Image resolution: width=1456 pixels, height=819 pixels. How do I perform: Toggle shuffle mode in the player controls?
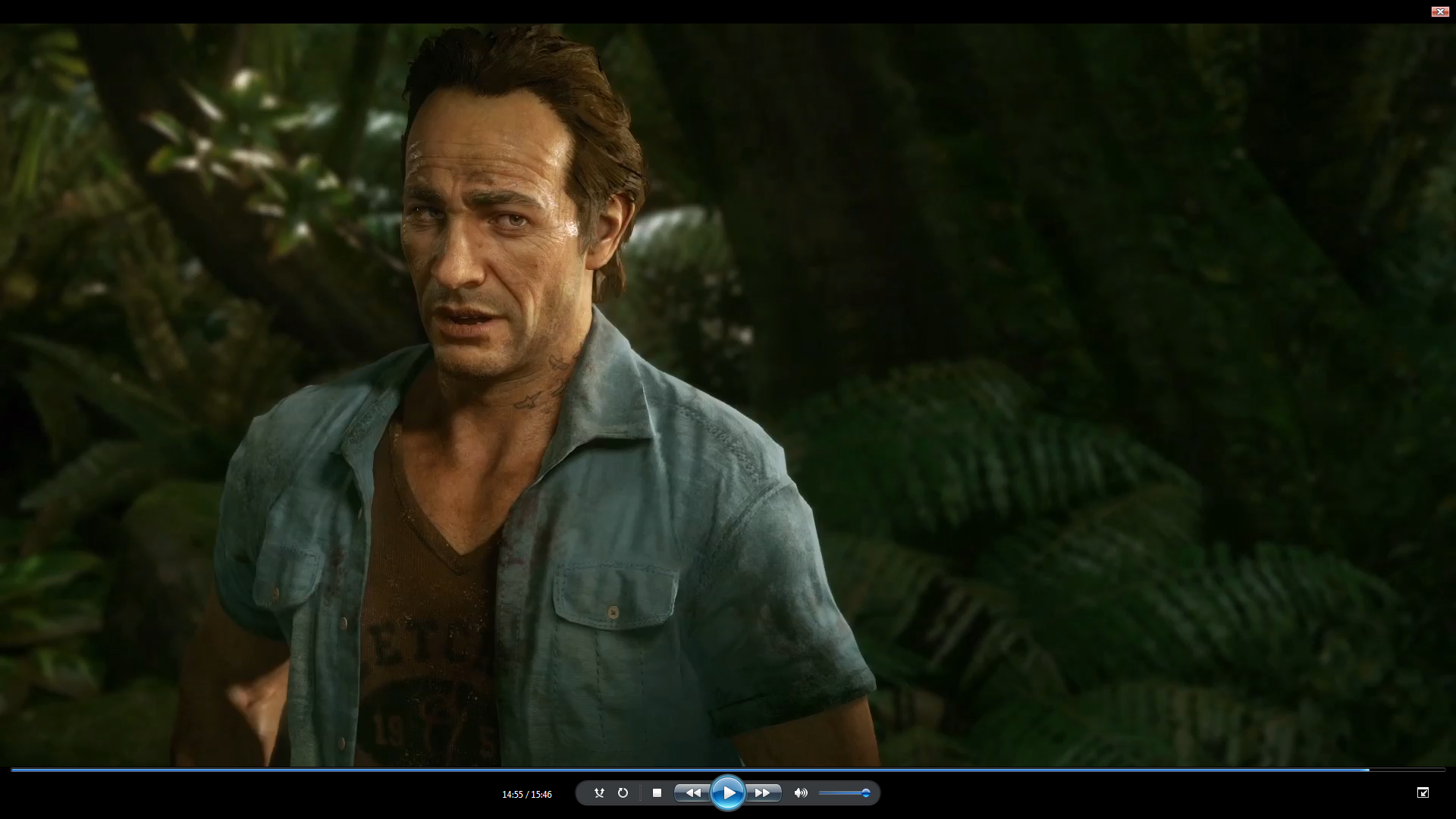click(x=599, y=793)
